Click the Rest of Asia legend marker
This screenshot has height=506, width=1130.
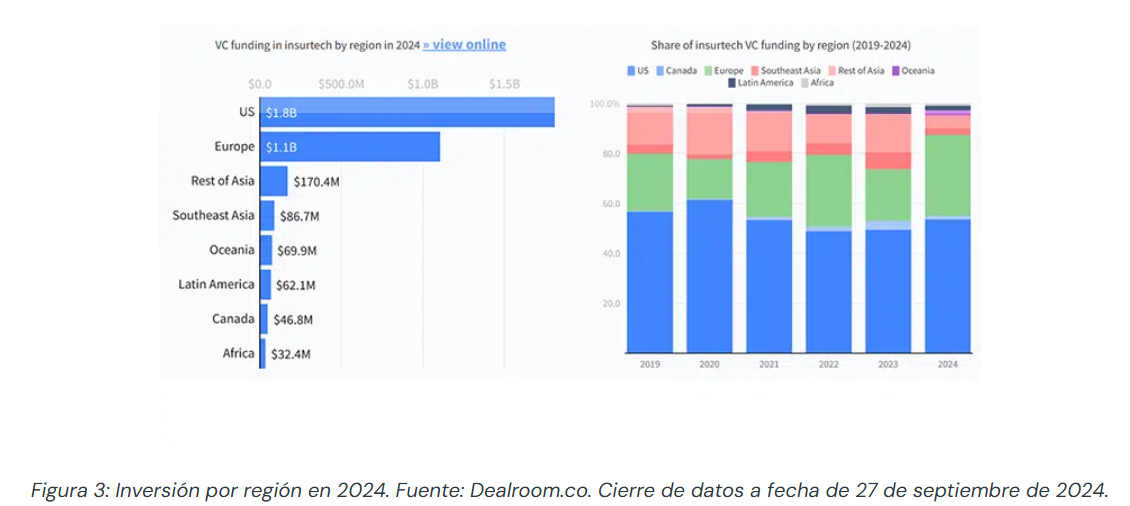[831, 71]
